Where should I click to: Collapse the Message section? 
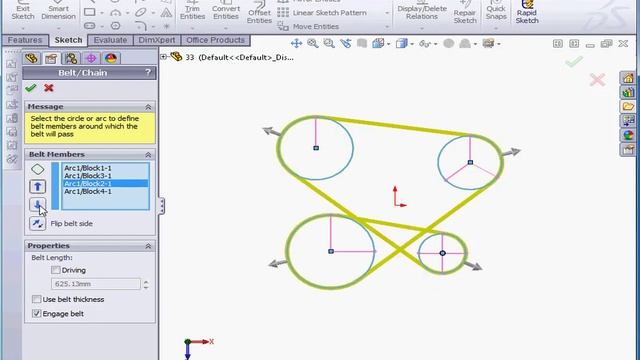tap(148, 107)
